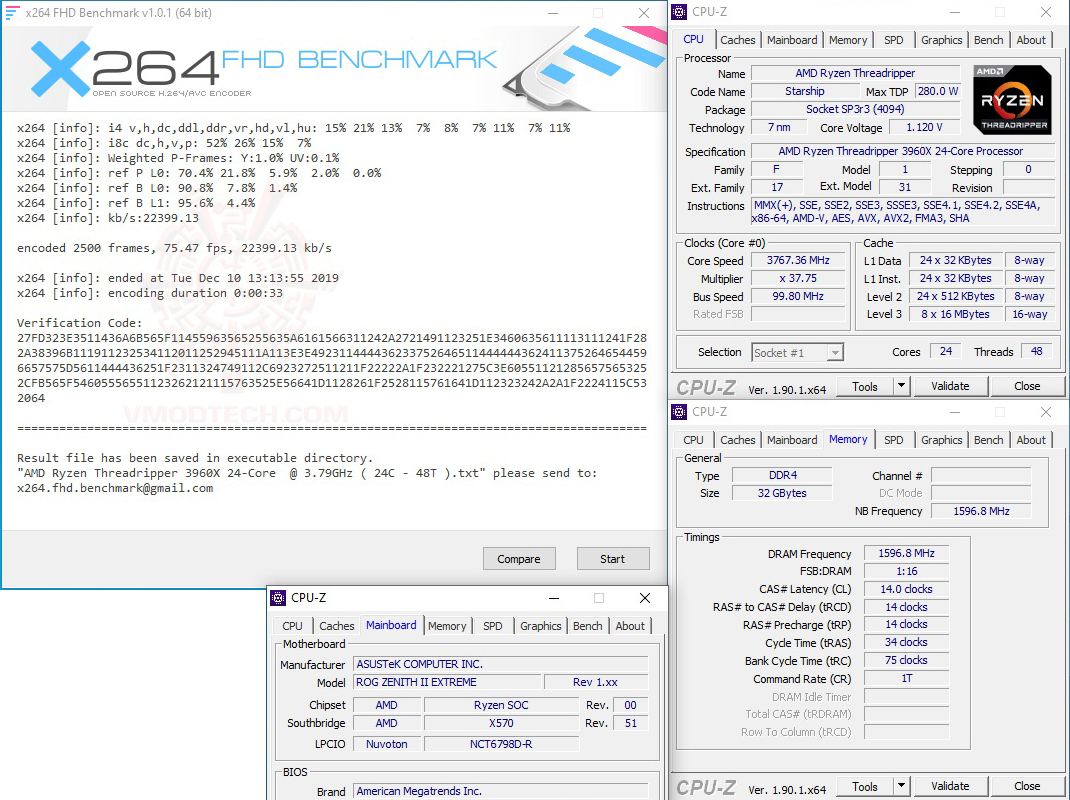Open Graphics tab in CPU-Z Mainboard window
This screenshot has width=1070, height=800.
(x=540, y=626)
